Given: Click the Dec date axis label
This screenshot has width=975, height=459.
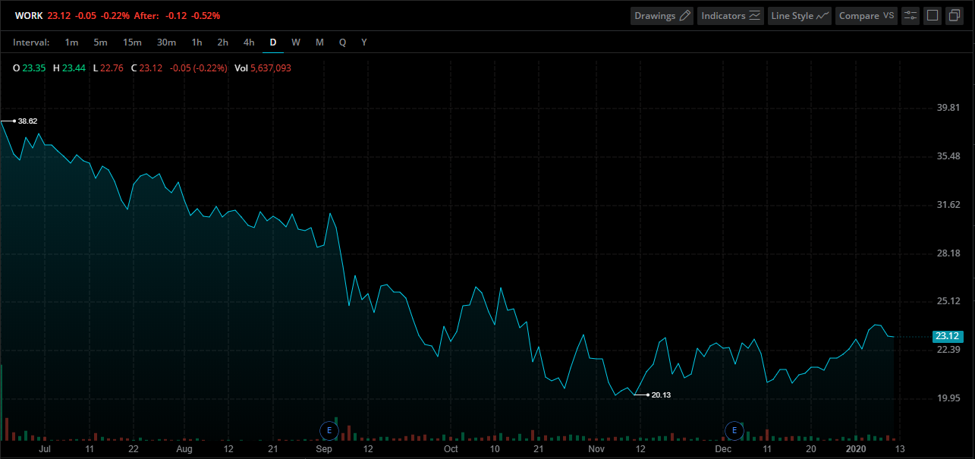Looking at the screenshot, I should point(723,448).
